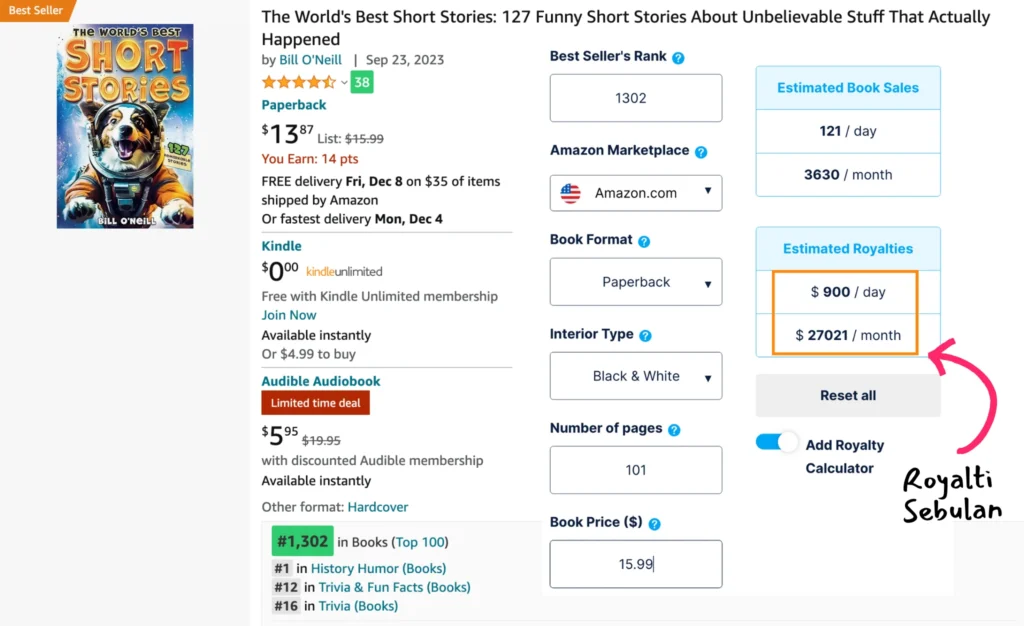
Task: Click help icon beside Book Price
Action: (x=654, y=524)
